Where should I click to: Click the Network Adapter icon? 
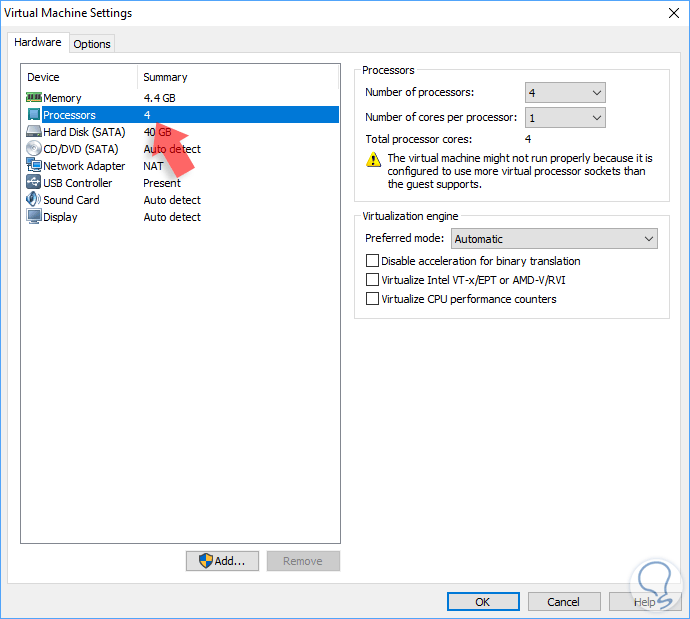coord(34,165)
